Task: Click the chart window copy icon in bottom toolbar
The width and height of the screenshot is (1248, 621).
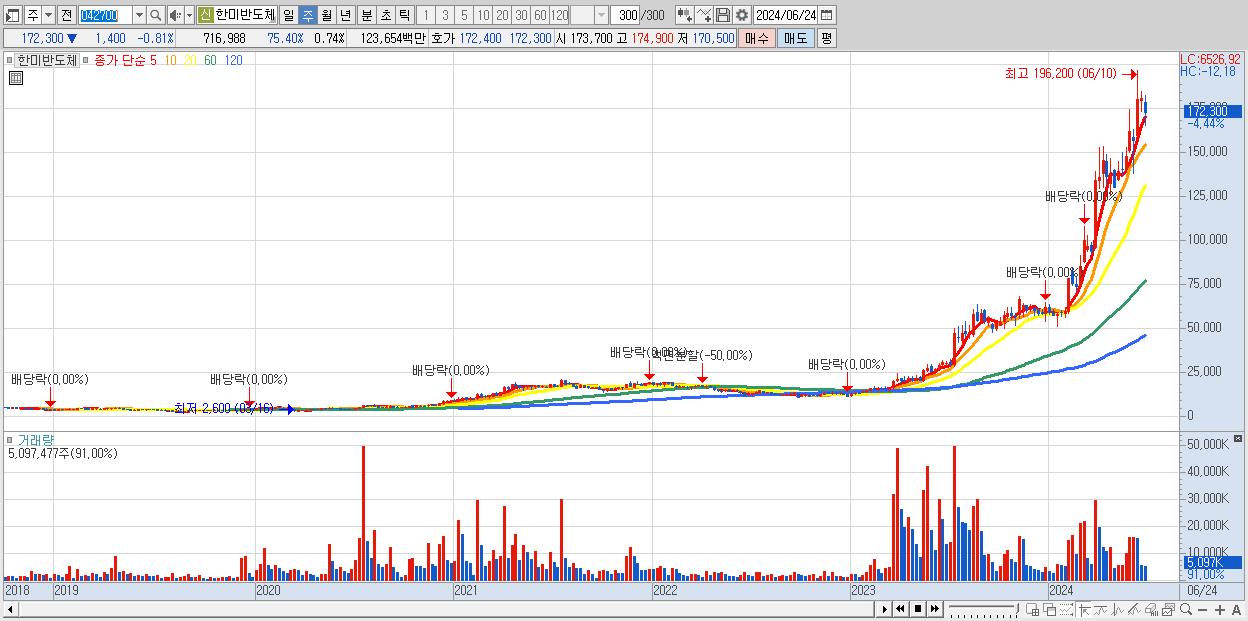Action: pyautogui.click(x=1168, y=609)
